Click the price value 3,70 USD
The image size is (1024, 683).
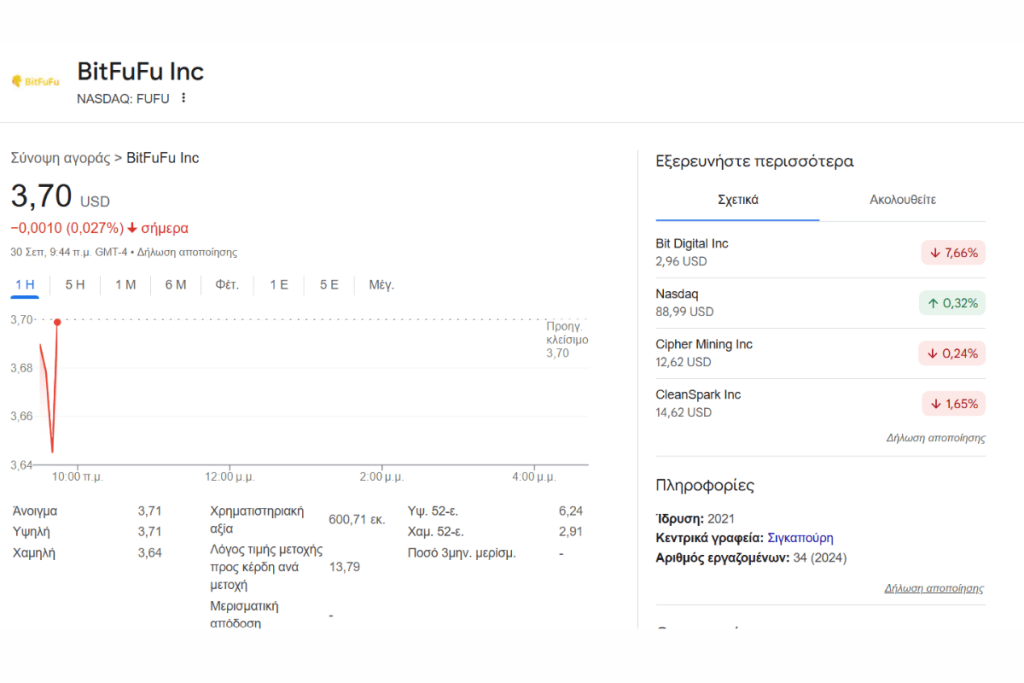coord(60,197)
